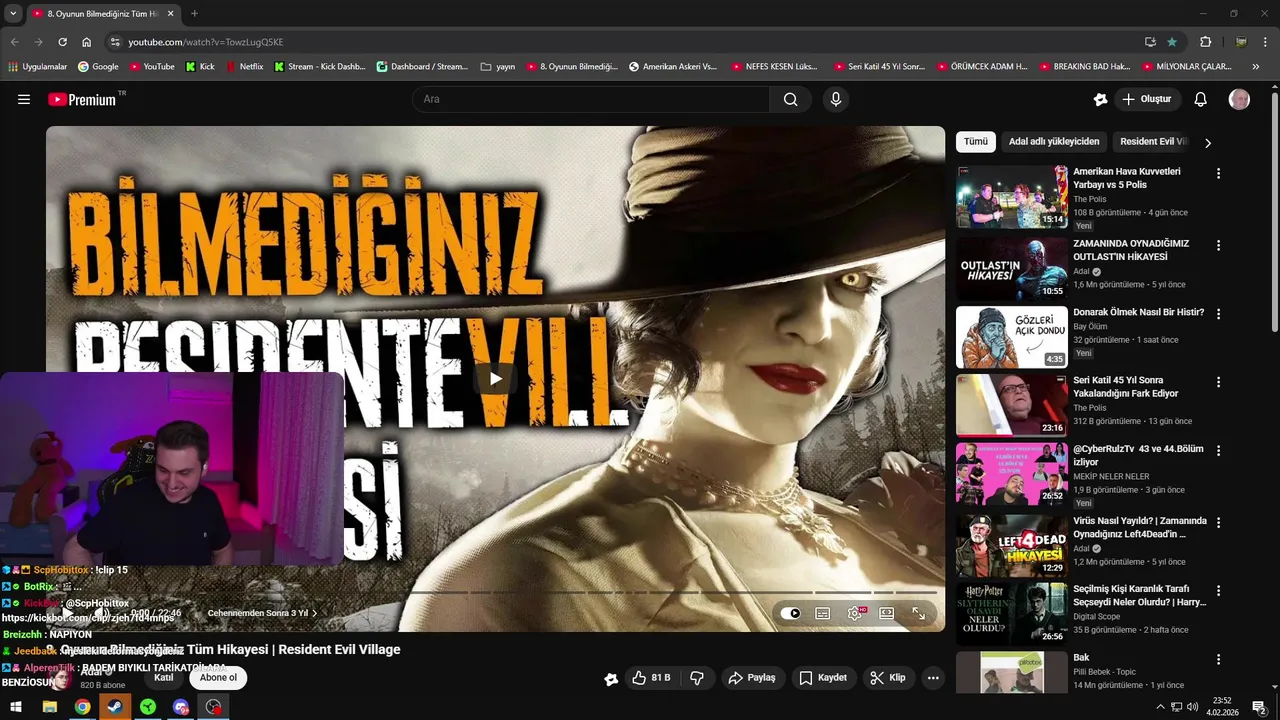
Task: Open the Windows notification center
Action: tap(1259, 707)
